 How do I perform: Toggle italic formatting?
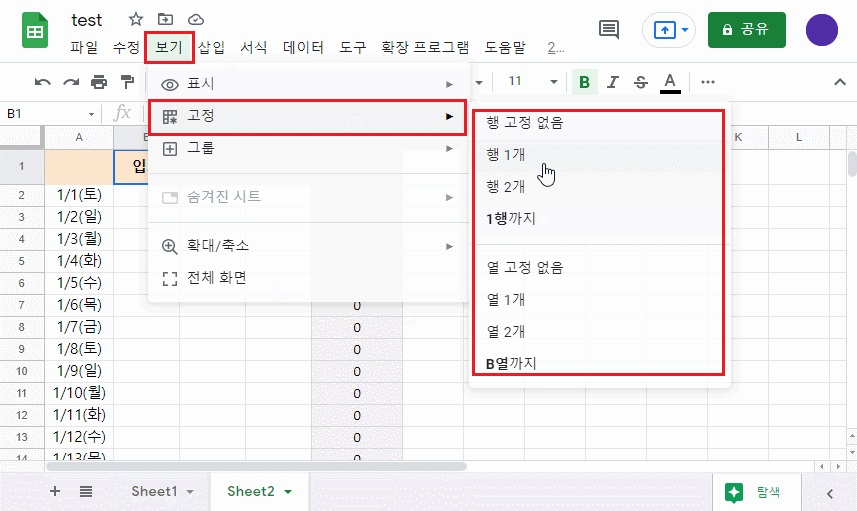point(613,82)
